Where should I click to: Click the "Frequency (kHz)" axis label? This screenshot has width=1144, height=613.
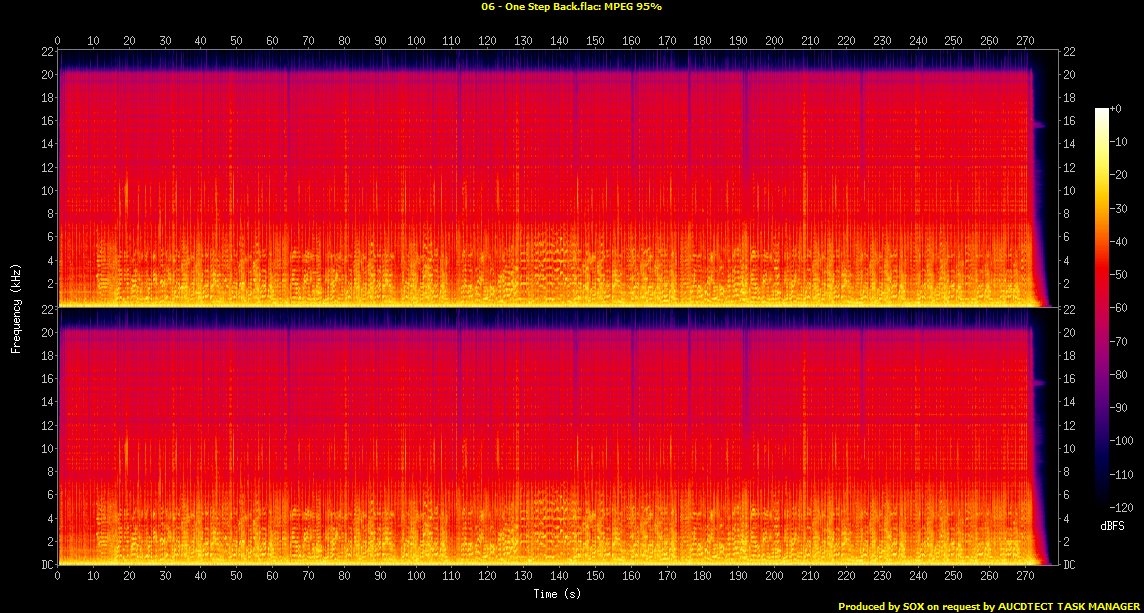pyautogui.click(x=16, y=306)
